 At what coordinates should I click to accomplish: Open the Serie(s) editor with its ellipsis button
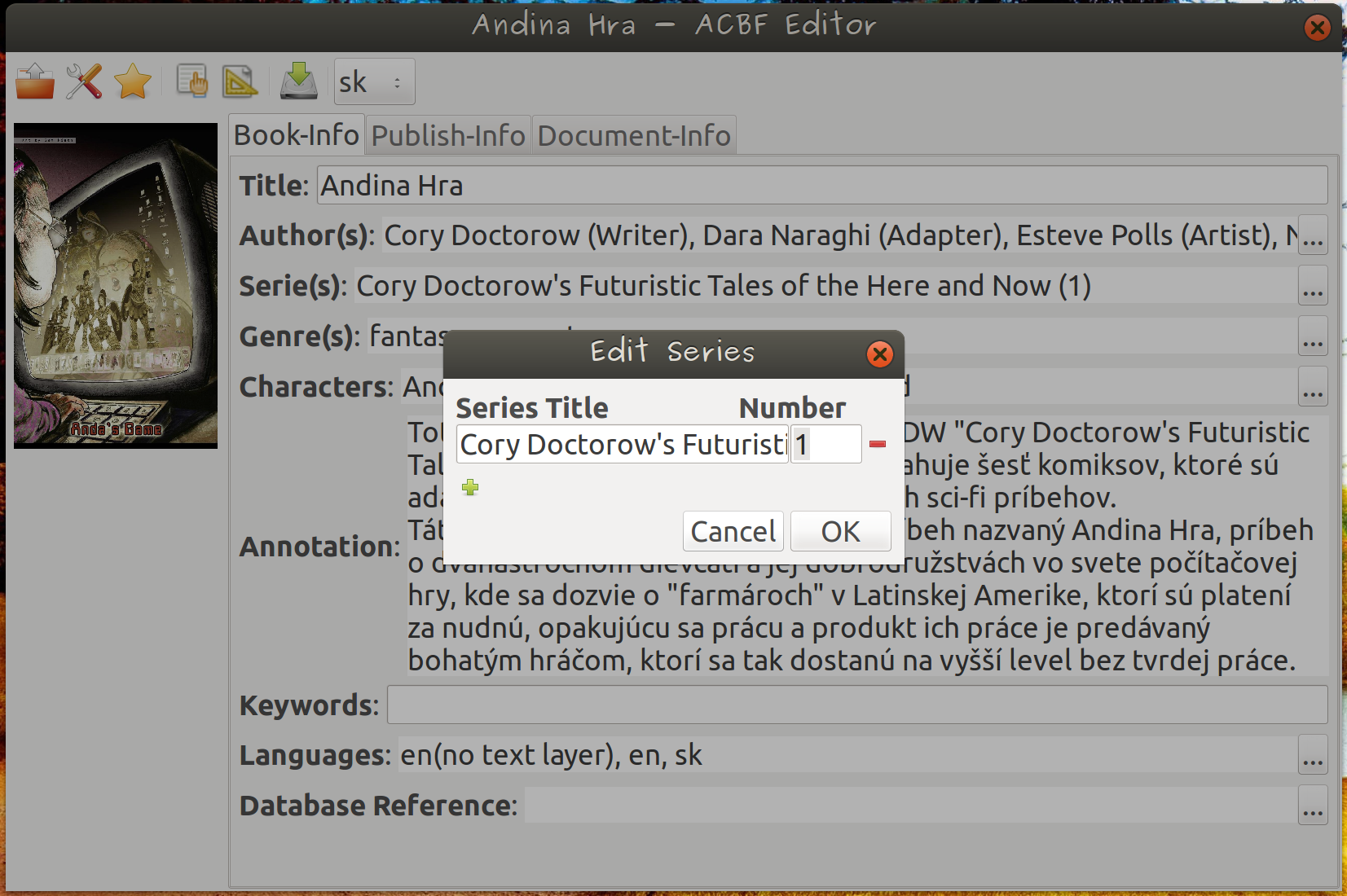(x=1313, y=286)
